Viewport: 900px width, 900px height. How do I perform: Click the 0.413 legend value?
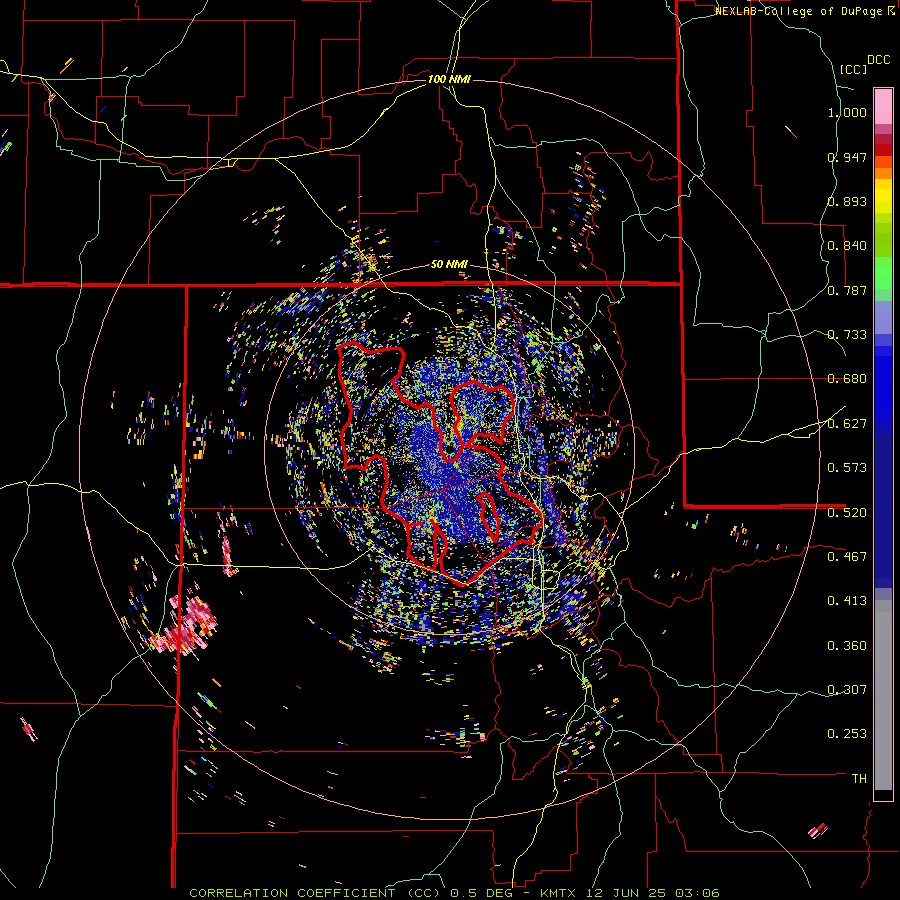pyautogui.click(x=847, y=601)
